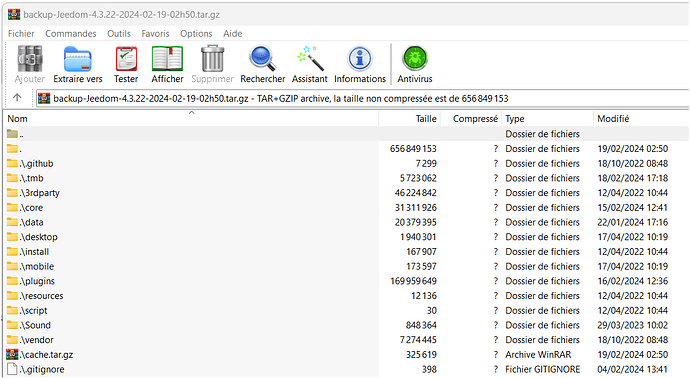Viewport: 690px width, 378px height.
Task: Click 'Fichier GITIGNORE' type cell
Action: click(x=543, y=369)
